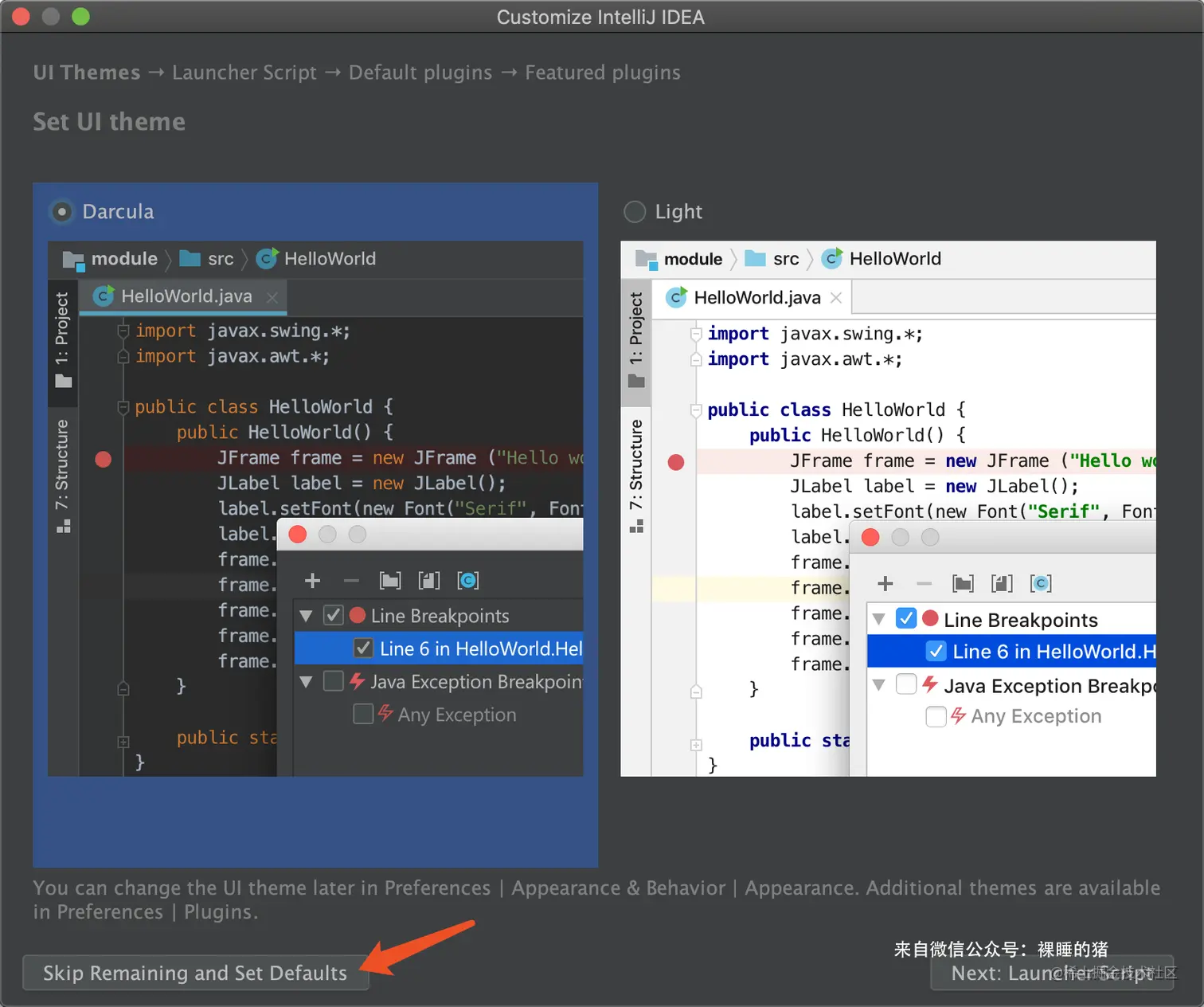The height and width of the screenshot is (1007, 1204).
Task: Toggle Java Exception Breakpoints checkbox in Light preview
Action: [x=906, y=684]
